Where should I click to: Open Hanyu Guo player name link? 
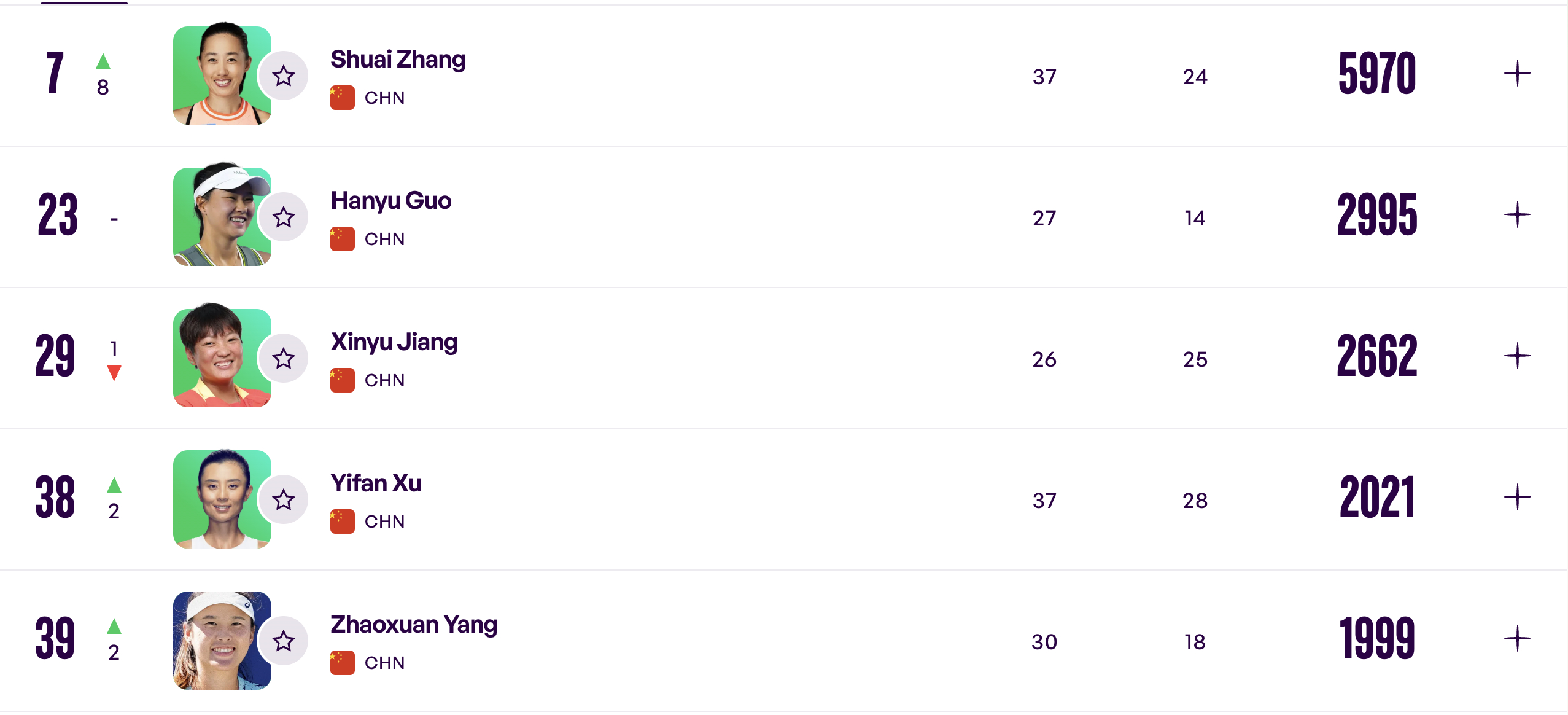pos(391,201)
